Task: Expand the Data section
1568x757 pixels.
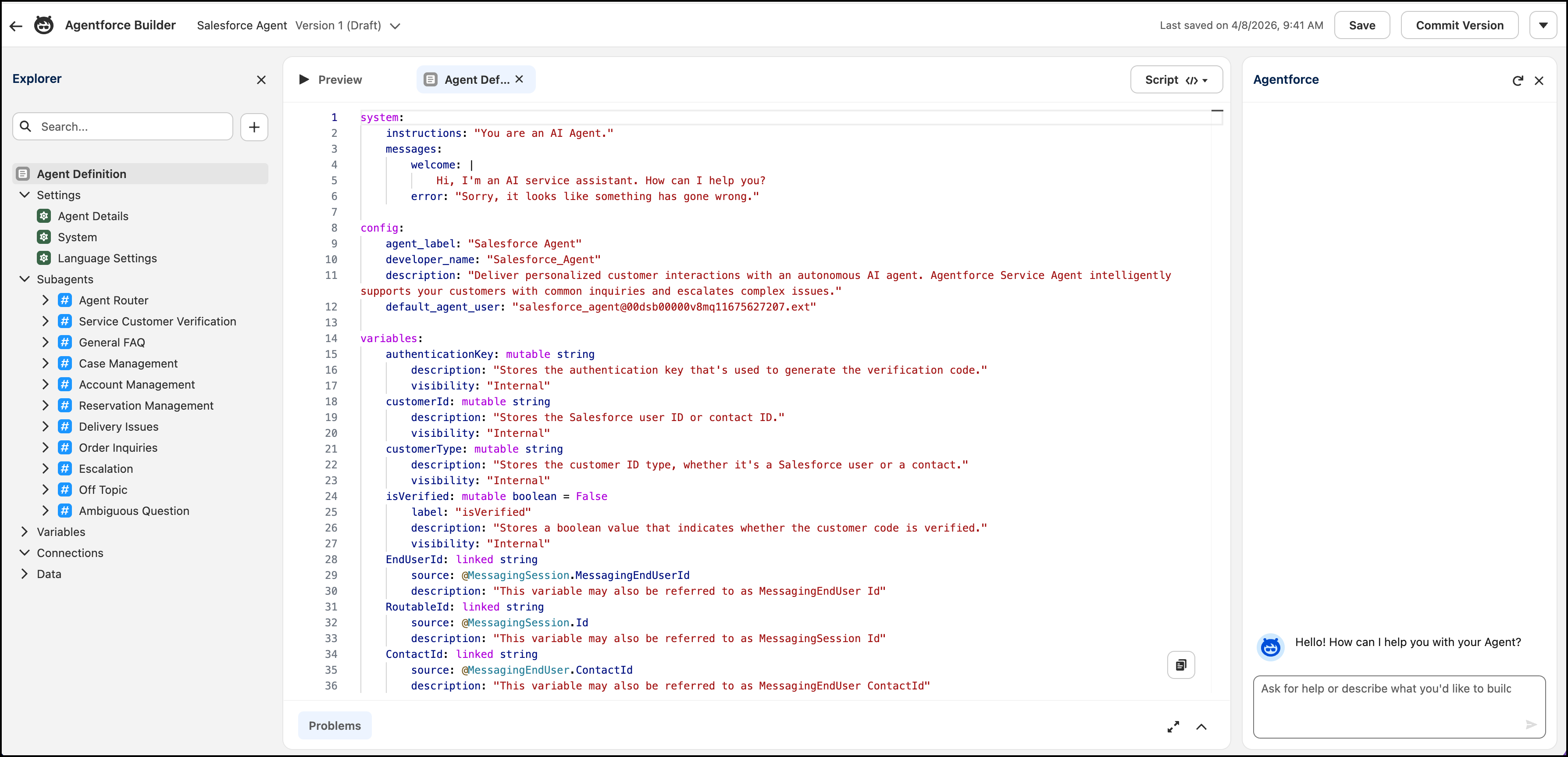Action: pyautogui.click(x=25, y=574)
